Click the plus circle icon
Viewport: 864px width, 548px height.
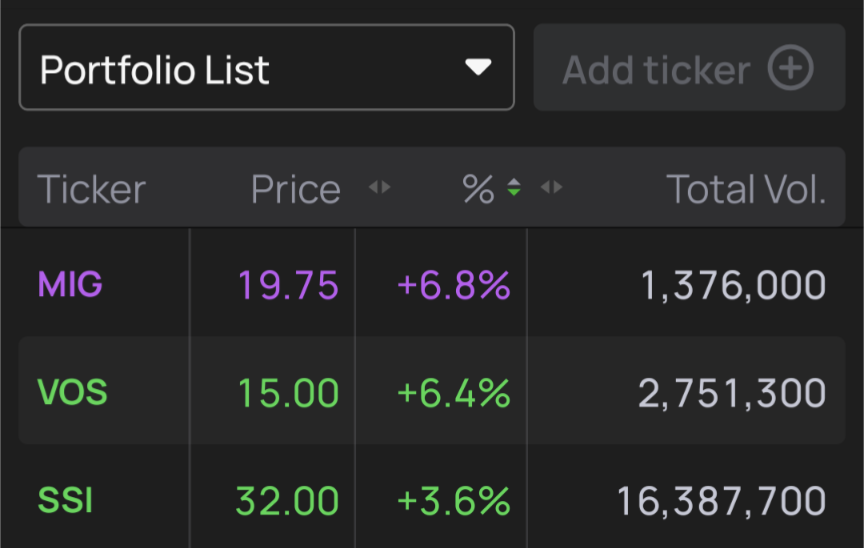790,69
